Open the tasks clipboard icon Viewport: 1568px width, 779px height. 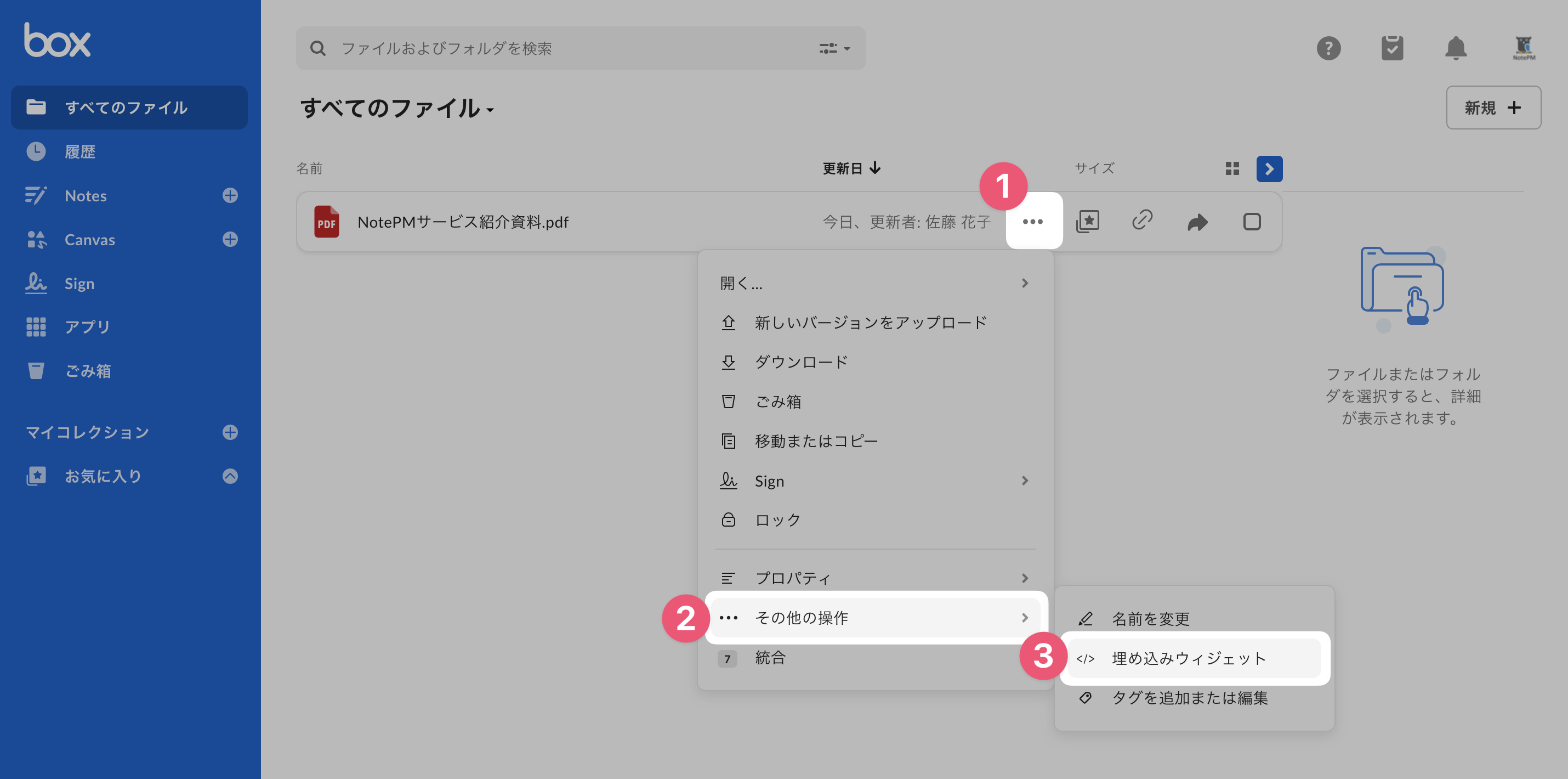(1392, 48)
